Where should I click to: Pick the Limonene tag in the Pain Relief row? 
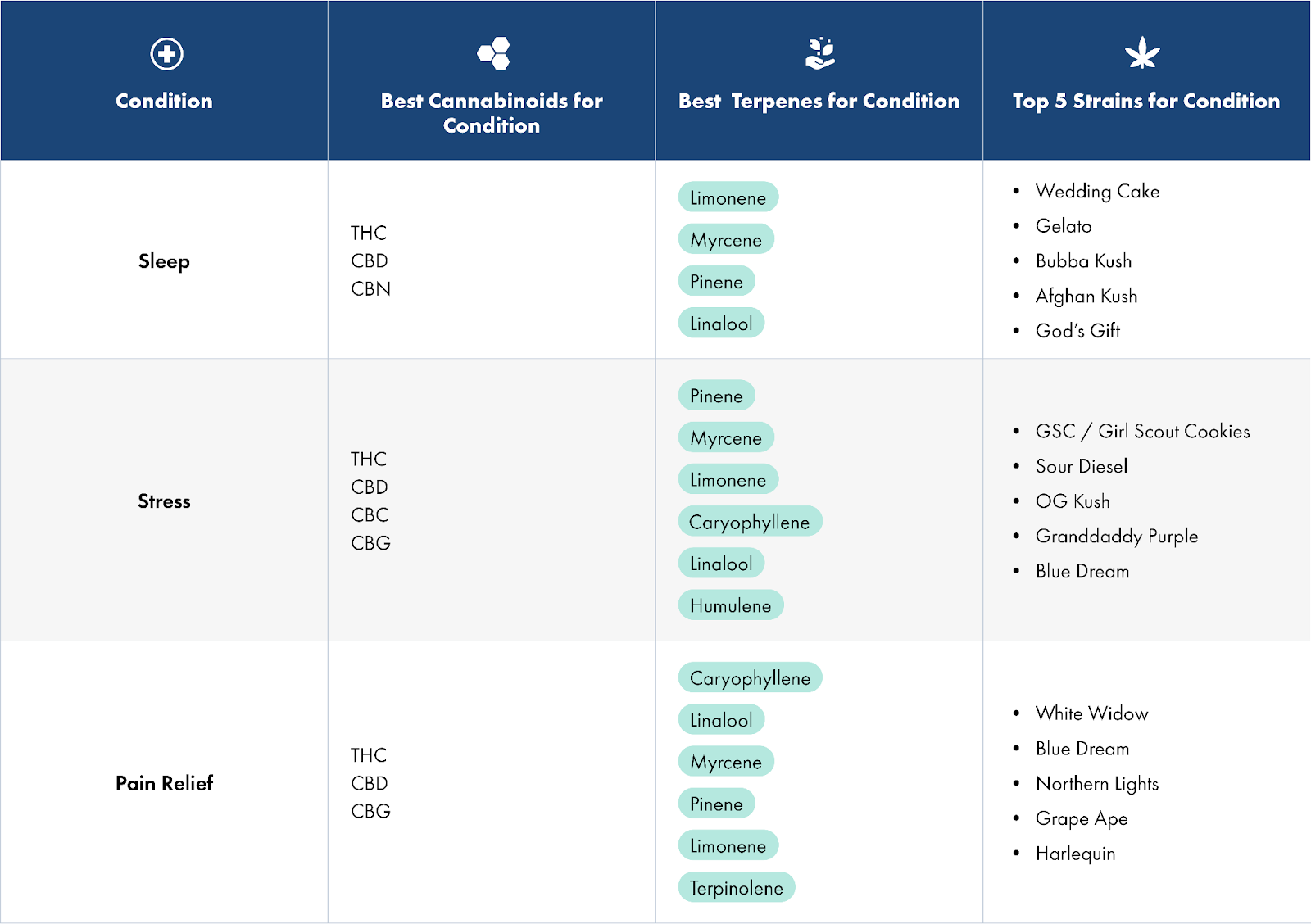click(x=728, y=845)
